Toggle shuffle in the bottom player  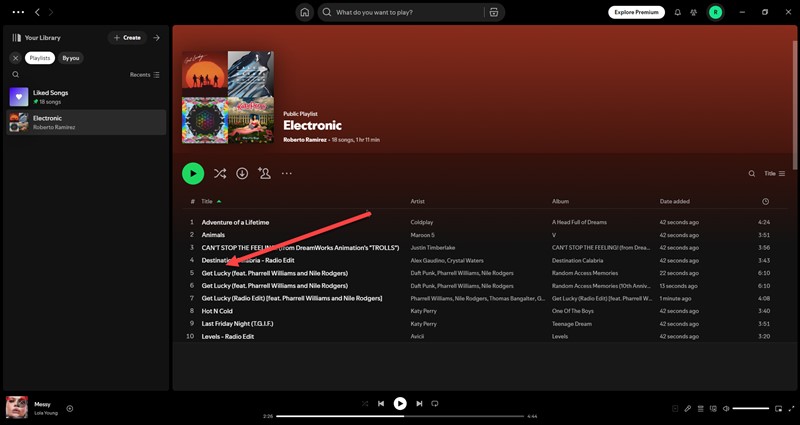click(x=365, y=404)
